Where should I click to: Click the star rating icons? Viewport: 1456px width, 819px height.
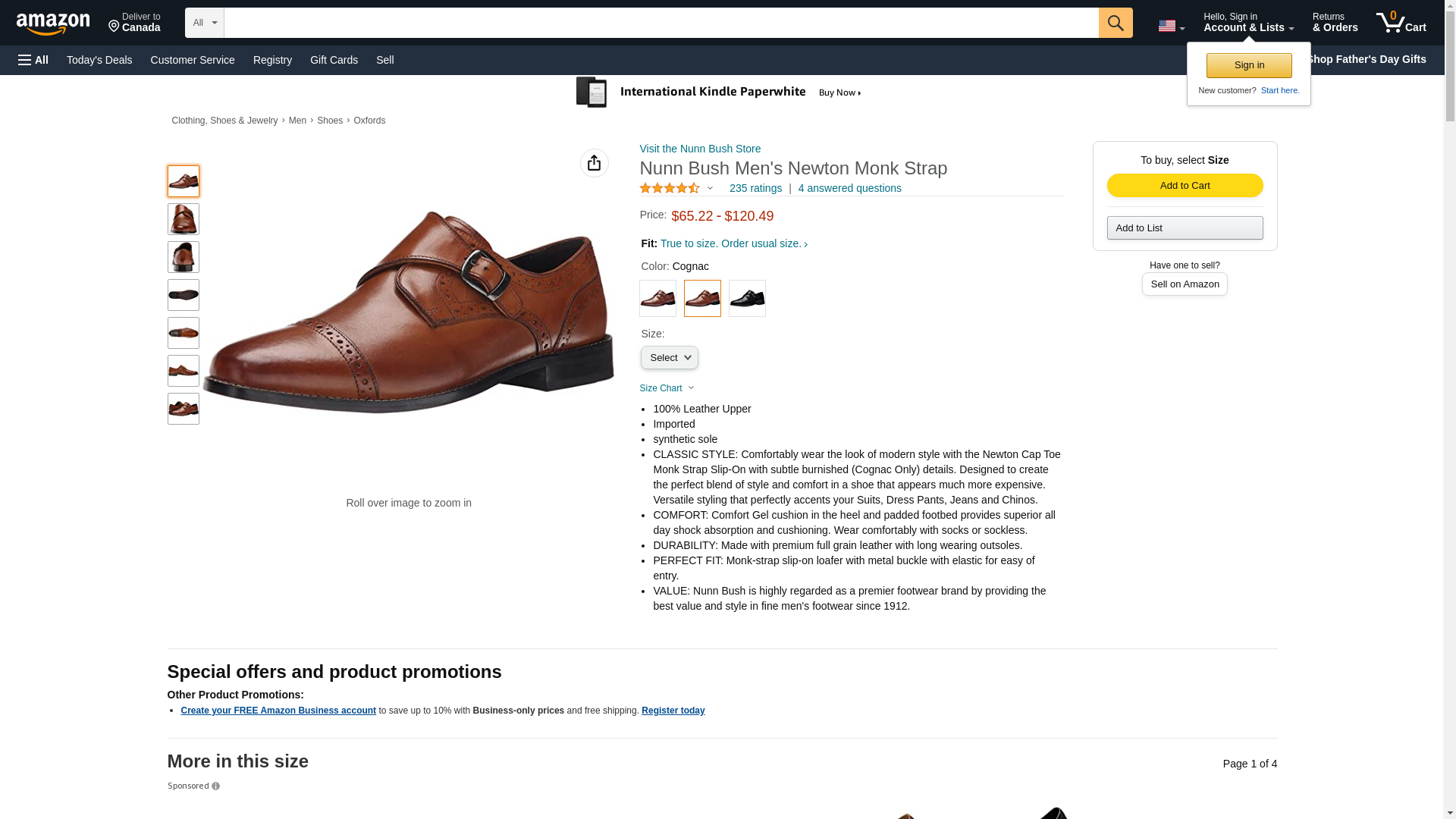[x=670, y=188]
